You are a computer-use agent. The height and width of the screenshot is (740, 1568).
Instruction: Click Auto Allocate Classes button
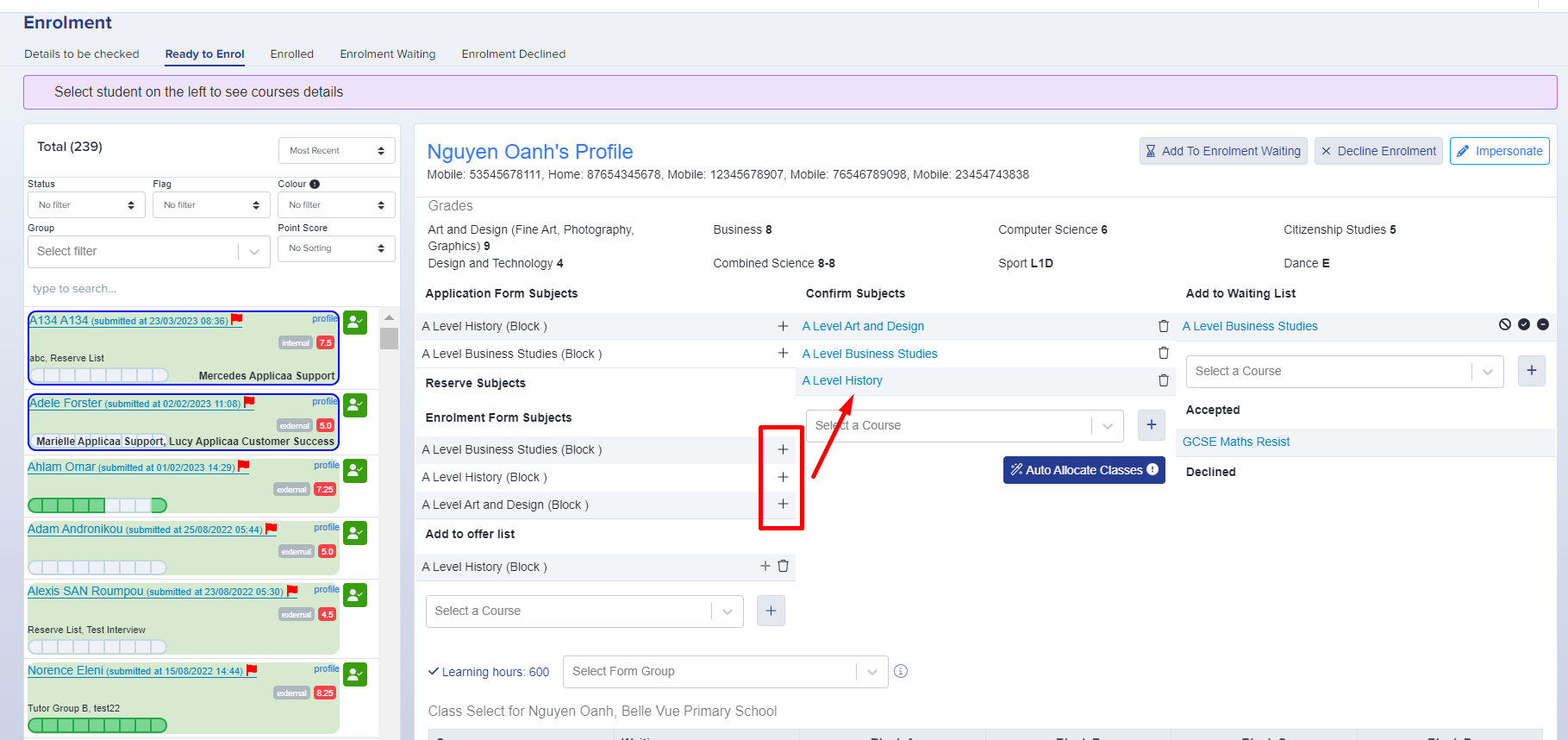1084,470
